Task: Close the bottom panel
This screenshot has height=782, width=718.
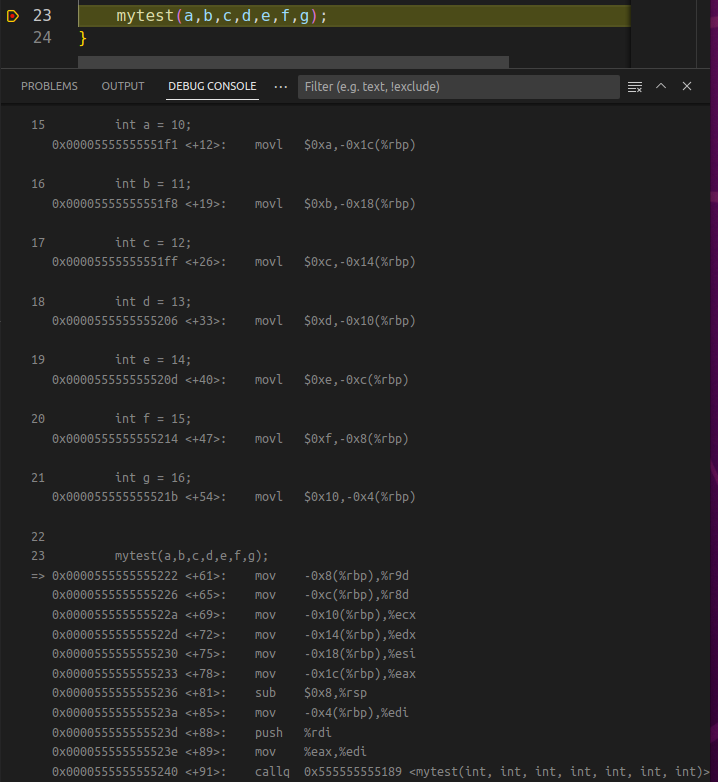Action: (687, 86)
